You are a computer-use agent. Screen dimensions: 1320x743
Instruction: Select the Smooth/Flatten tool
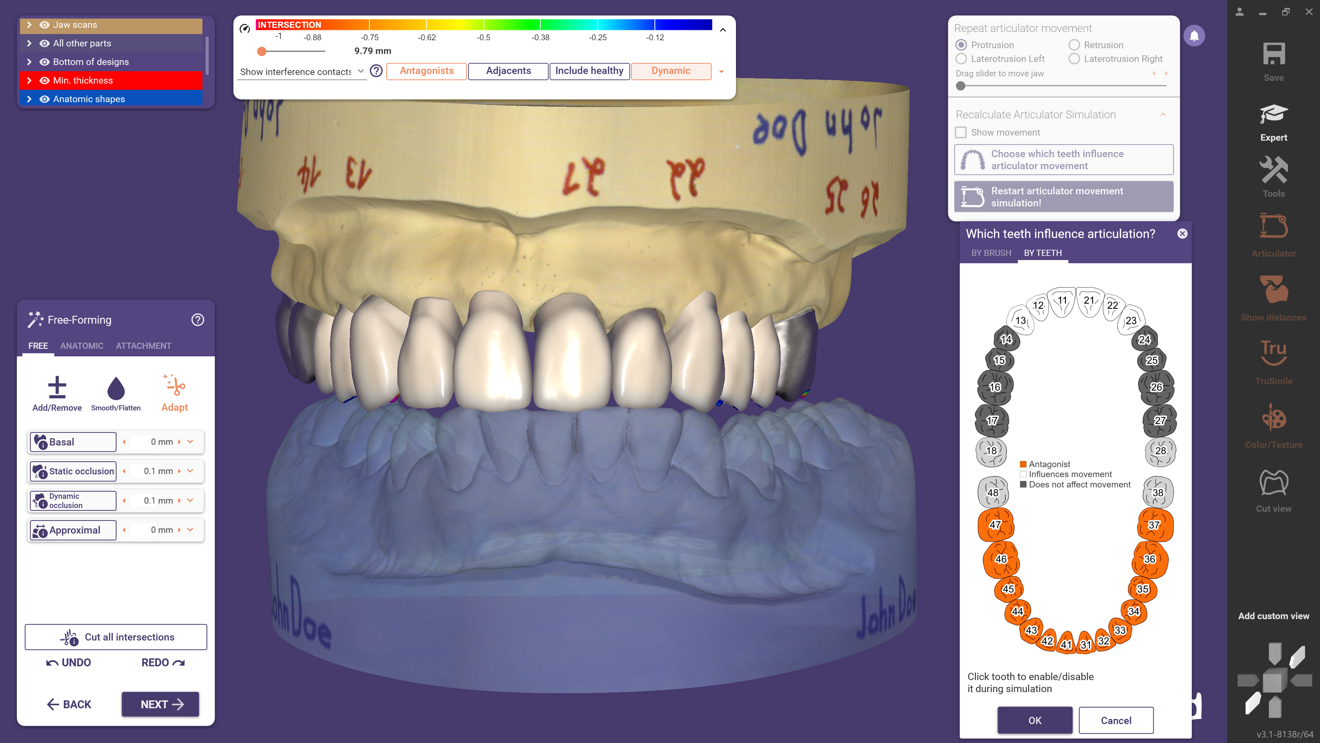[115, 391]
